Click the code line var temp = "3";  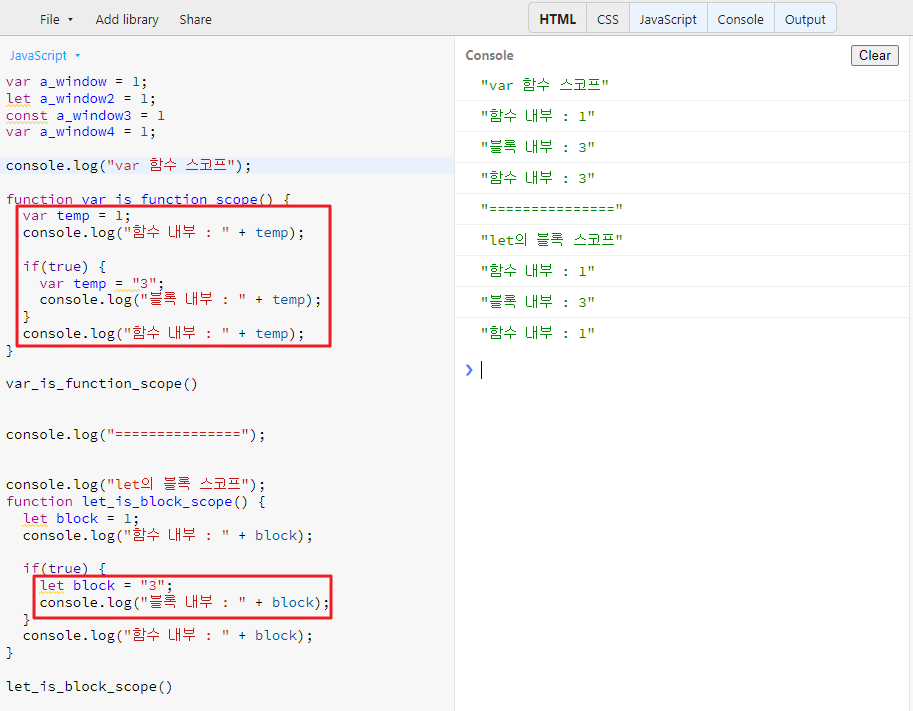coord(101,284)
